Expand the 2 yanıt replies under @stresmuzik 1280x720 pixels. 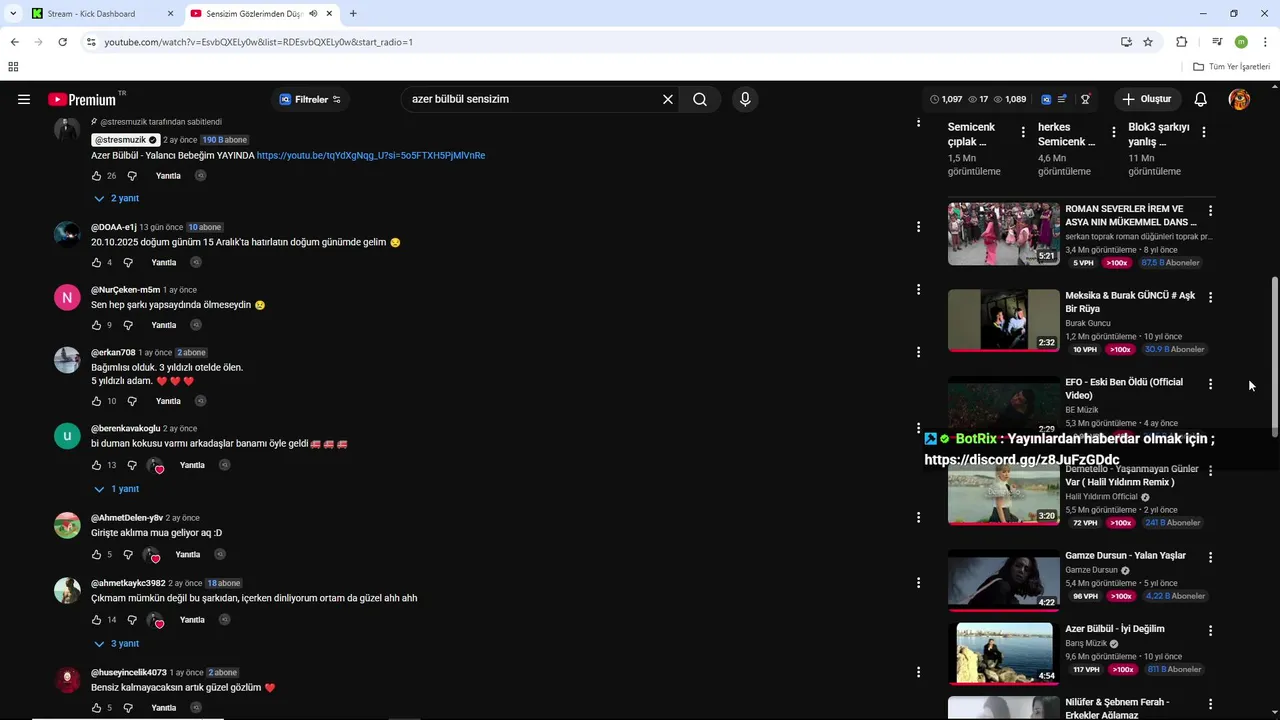point(116,199)
